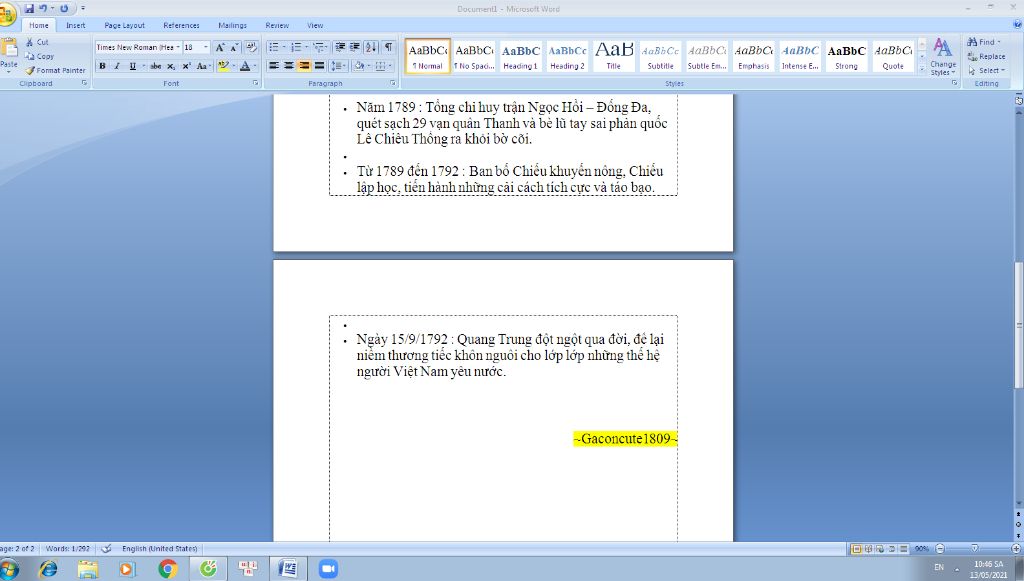Screen dimensions: 1024x581
Task: Redo the last action
Action: coord(64,8)
